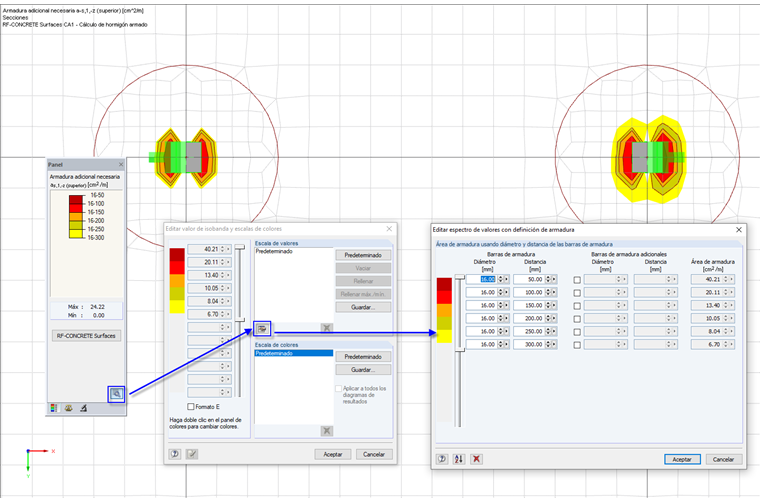Click checkmark icon beside help in isoband dialog

(x=192, y=454)
